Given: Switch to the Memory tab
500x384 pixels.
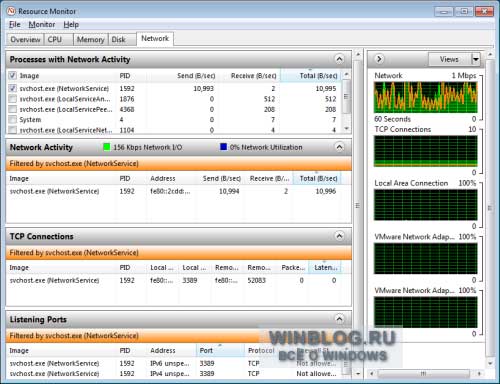Looking at the screenshot, I should (90, 40).
